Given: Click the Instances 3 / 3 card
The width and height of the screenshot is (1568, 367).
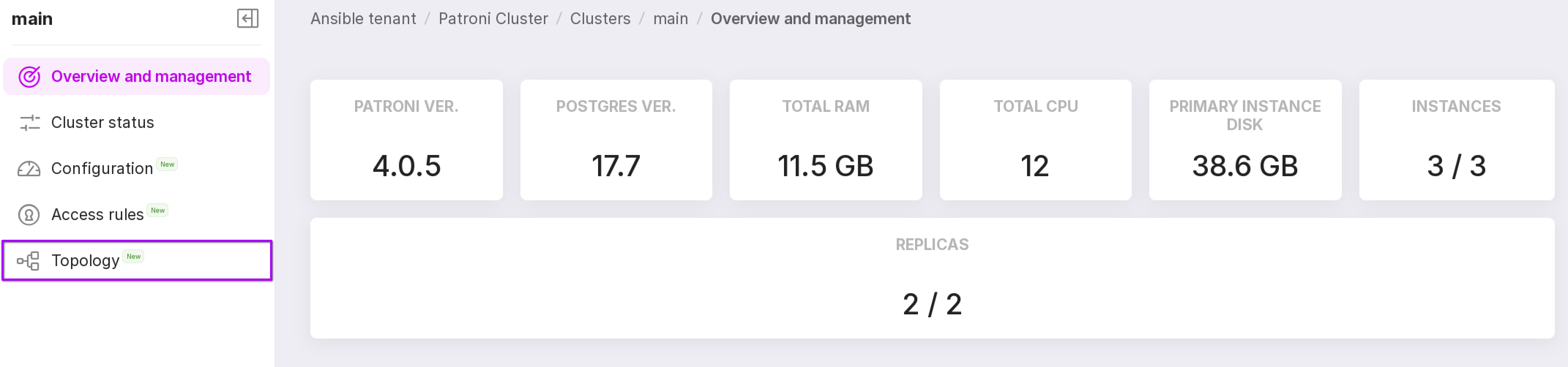Looking at the screenshot, I should pos(1455,140).
